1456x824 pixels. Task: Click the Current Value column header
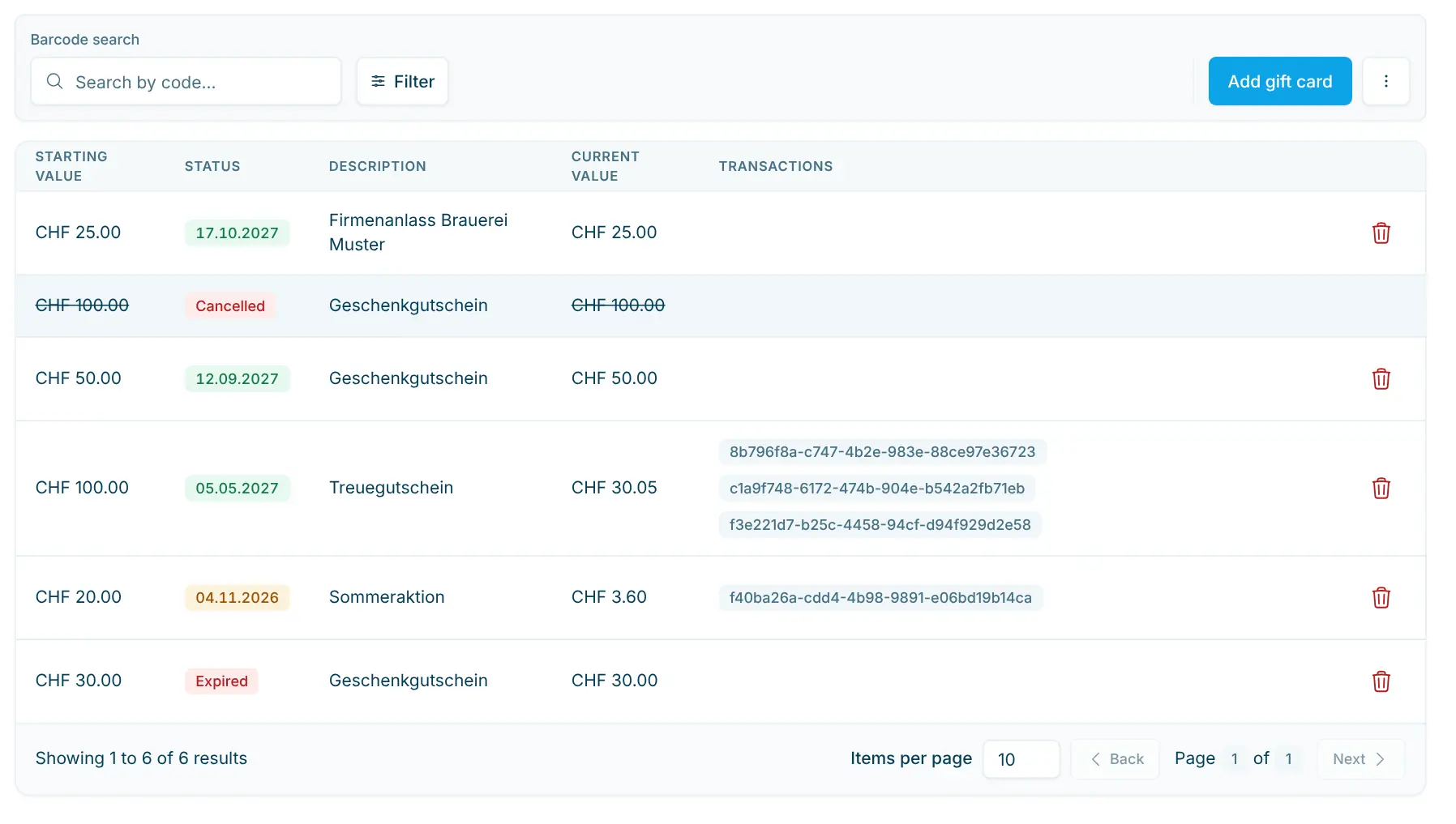pyautogui.click(x=605, y=166)
